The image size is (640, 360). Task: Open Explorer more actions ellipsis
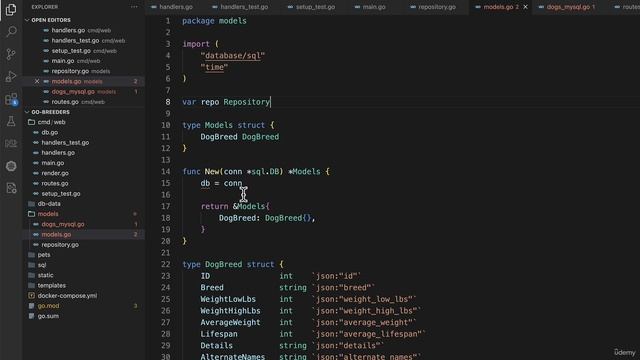(134, 7)
